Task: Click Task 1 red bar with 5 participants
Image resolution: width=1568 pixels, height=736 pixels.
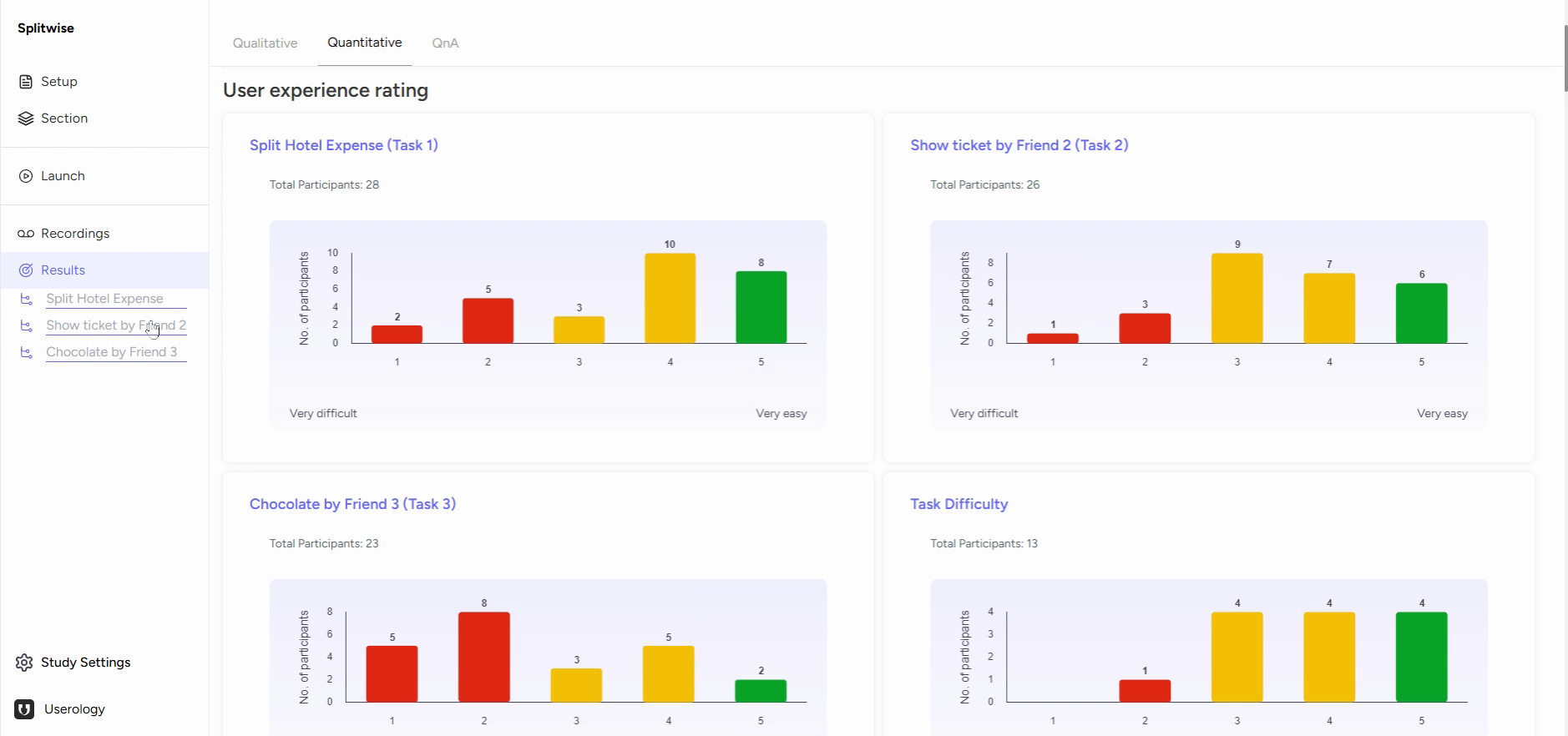Action: (488, 320)
